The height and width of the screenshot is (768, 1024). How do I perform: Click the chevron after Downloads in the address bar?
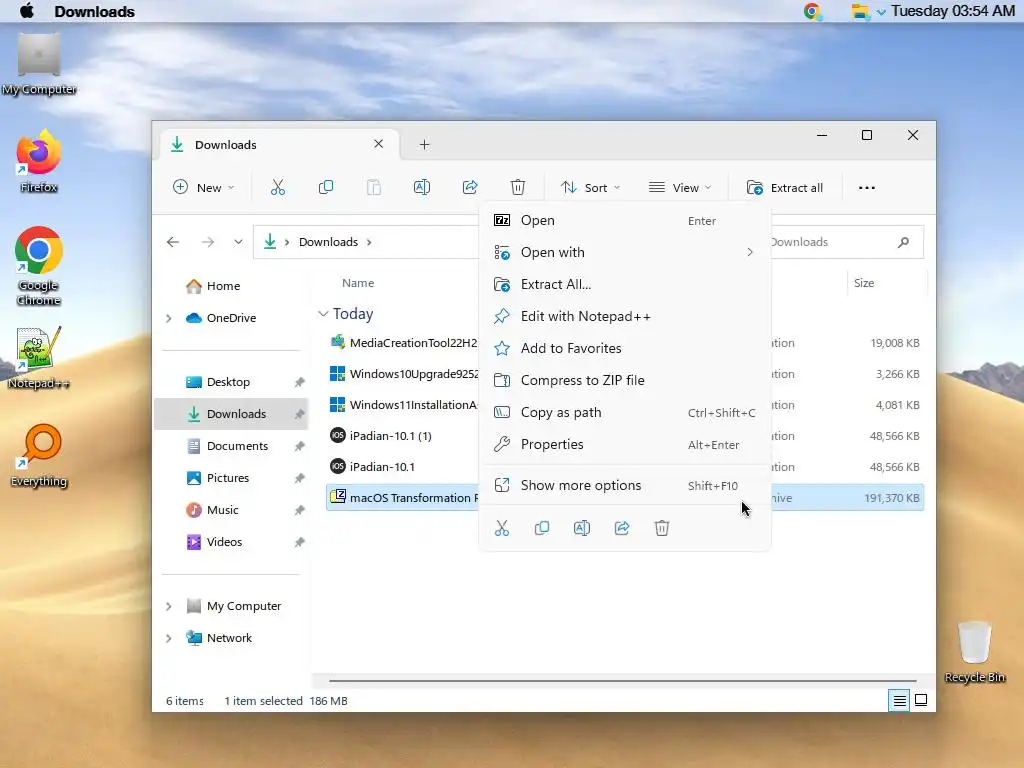tap(369, 242)
